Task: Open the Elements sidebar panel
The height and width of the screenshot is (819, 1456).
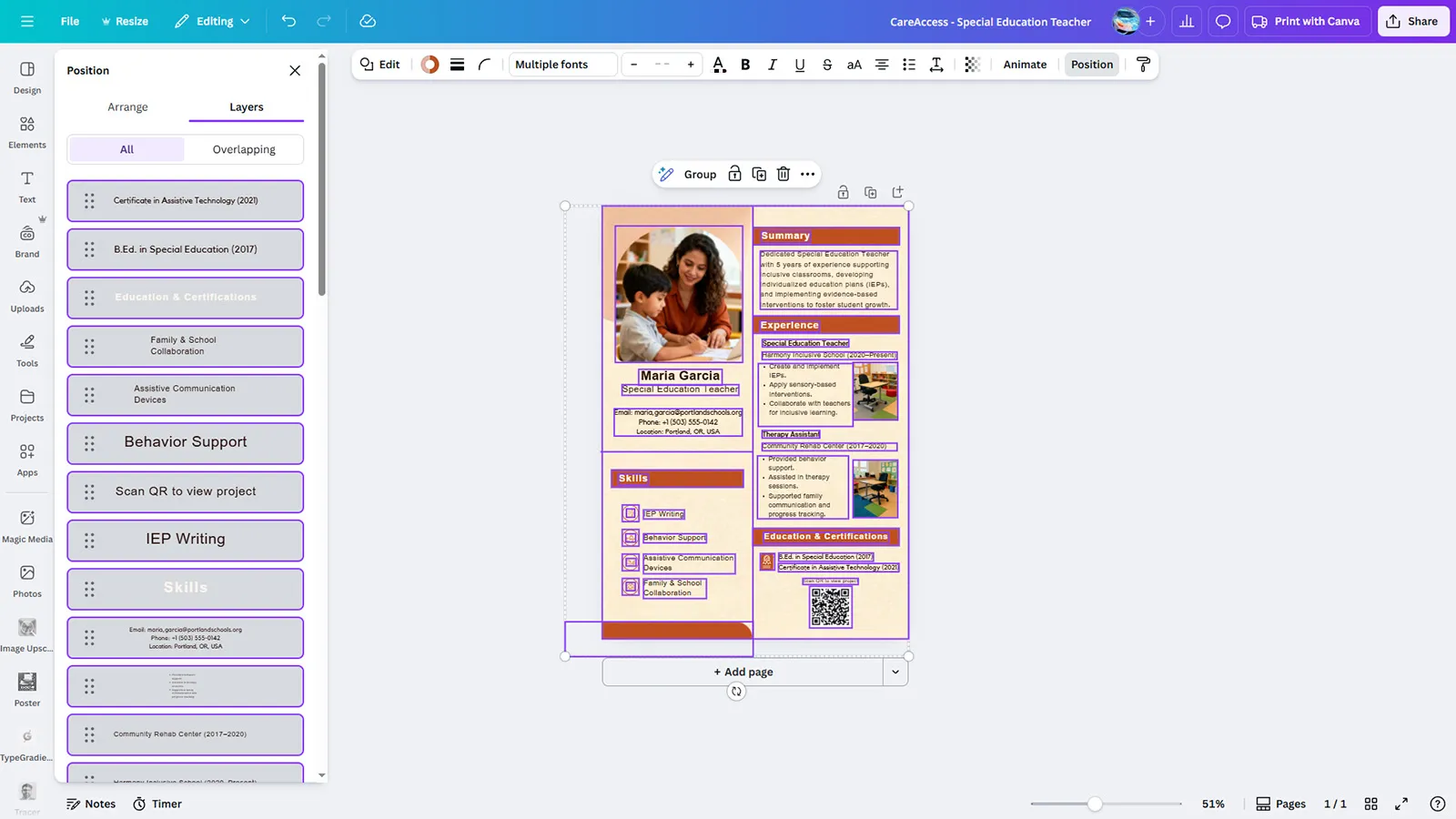Action: [x=27, y=131]
